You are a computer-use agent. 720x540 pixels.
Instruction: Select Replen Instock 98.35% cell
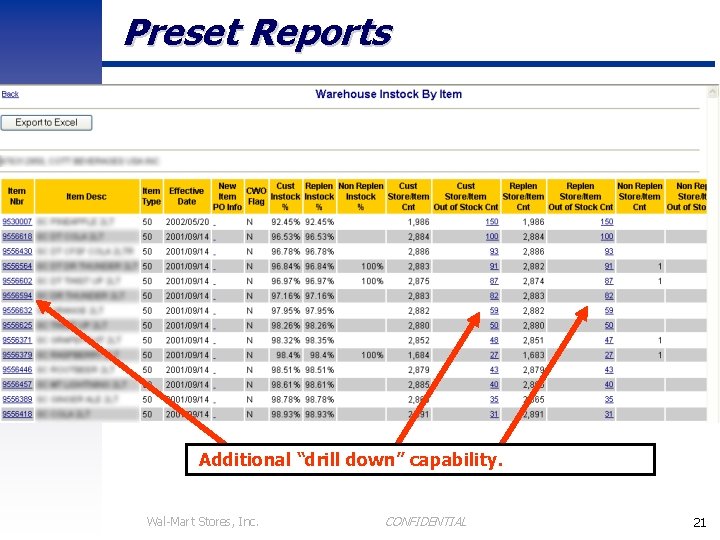click(x=319, y=340)
